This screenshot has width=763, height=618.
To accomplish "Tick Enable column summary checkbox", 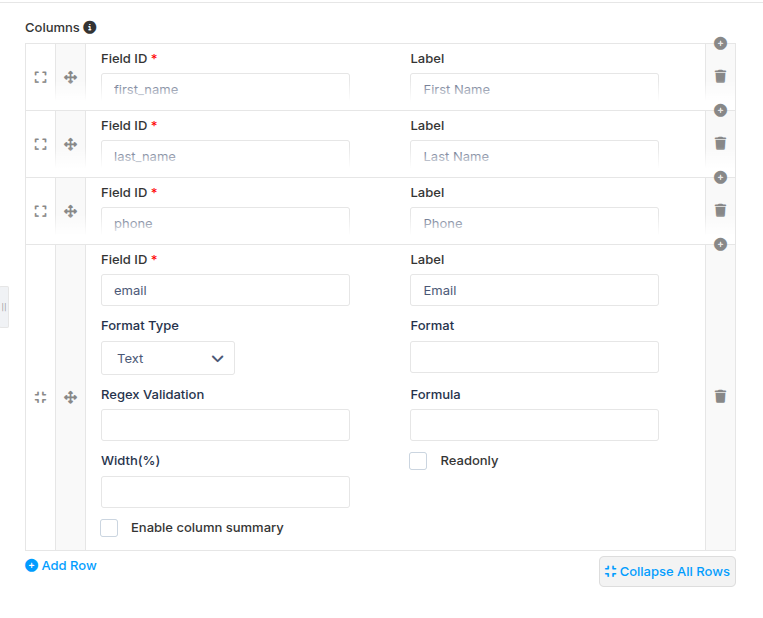I will point(109,528).
